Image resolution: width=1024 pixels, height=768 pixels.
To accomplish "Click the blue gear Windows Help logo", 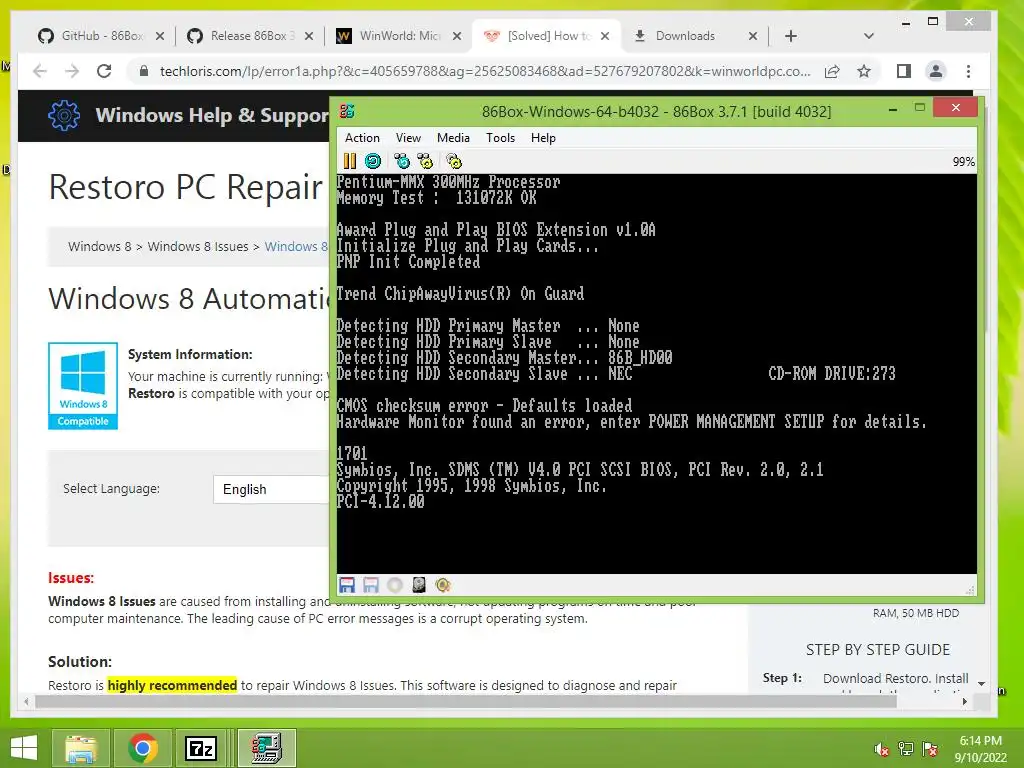I will click(64, 116).
